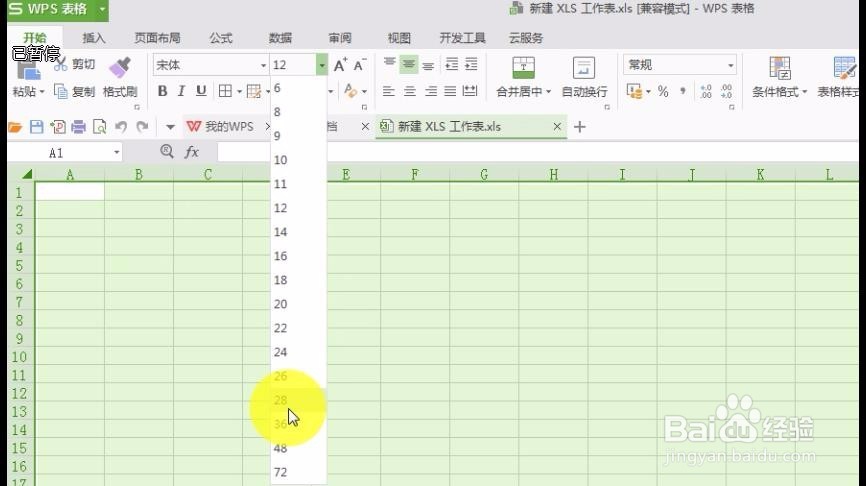Click the redo arrow

pyautogui.click(x=142, y=127)
